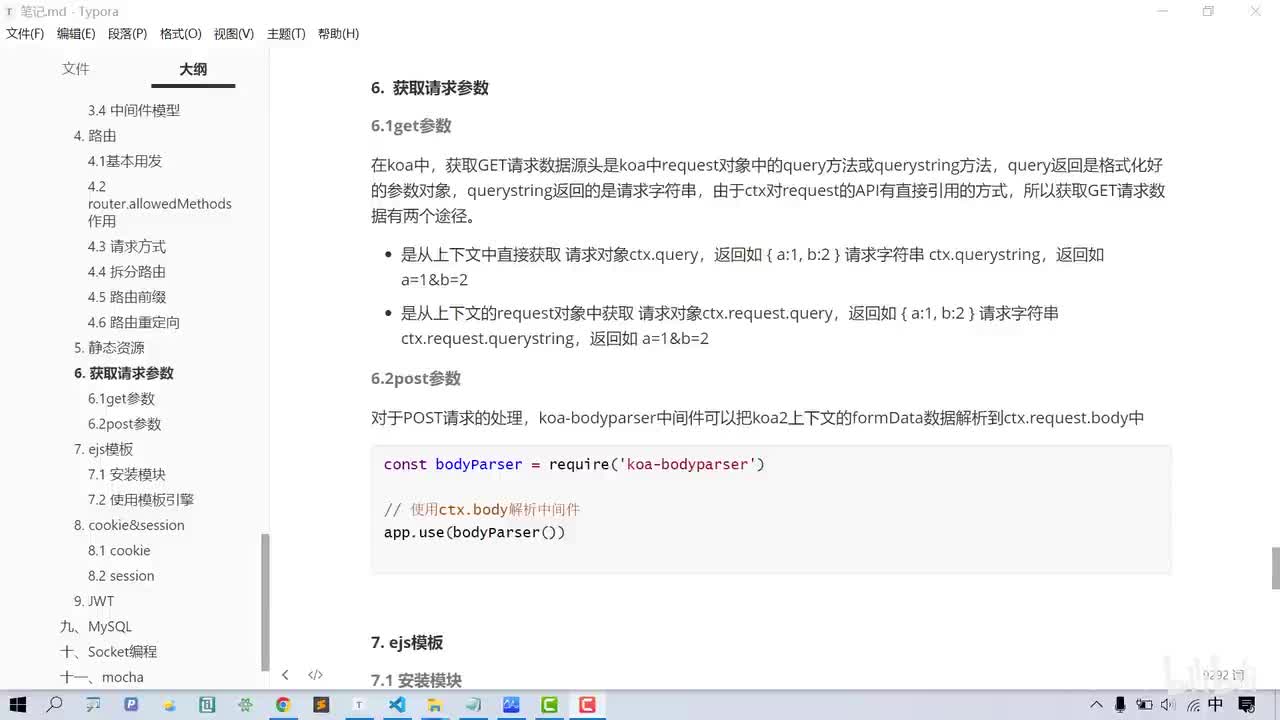Click document heading 6.2post参数 in the editor
This screenshot has height=720, width=1280.
(x=416, y=379)
